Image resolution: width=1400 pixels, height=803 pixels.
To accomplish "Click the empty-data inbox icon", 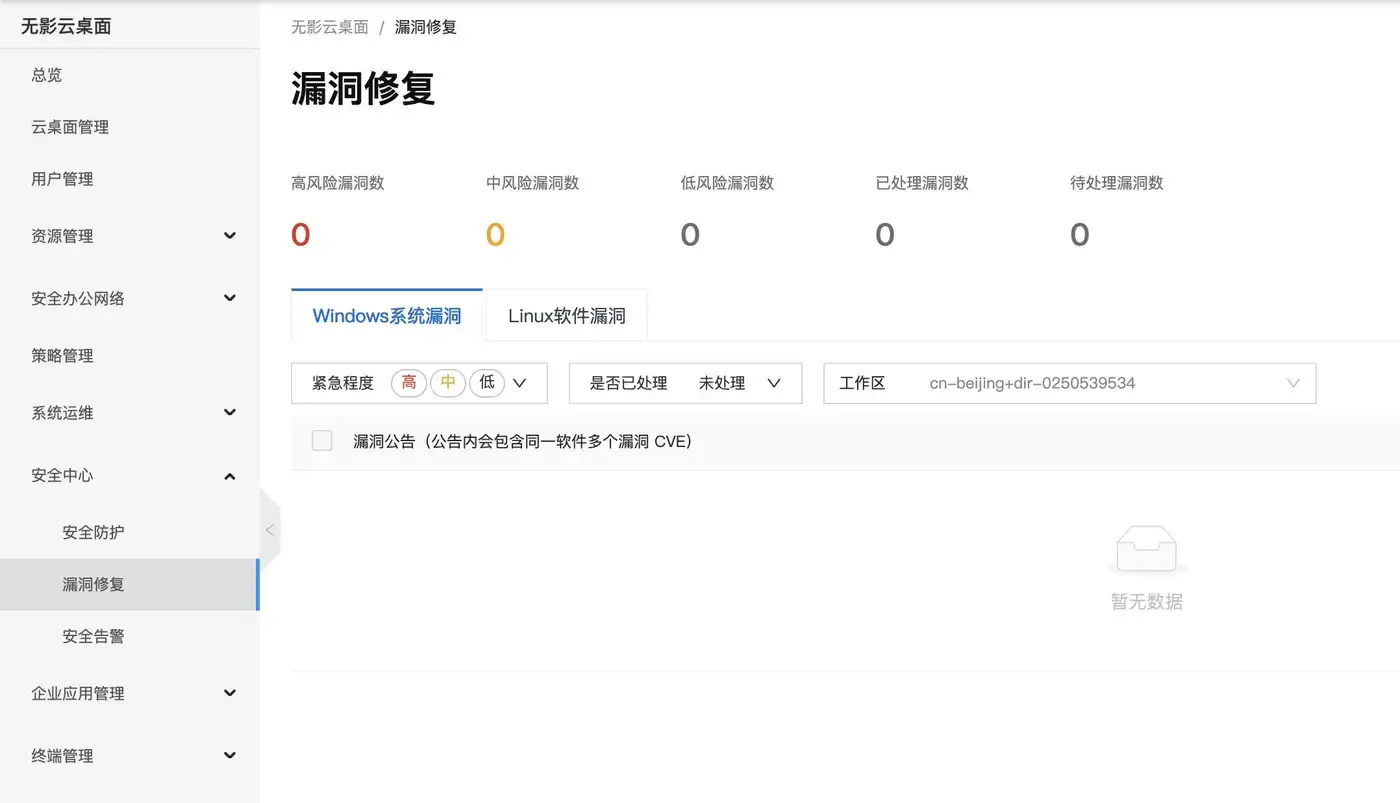I will click(1146, 549).
